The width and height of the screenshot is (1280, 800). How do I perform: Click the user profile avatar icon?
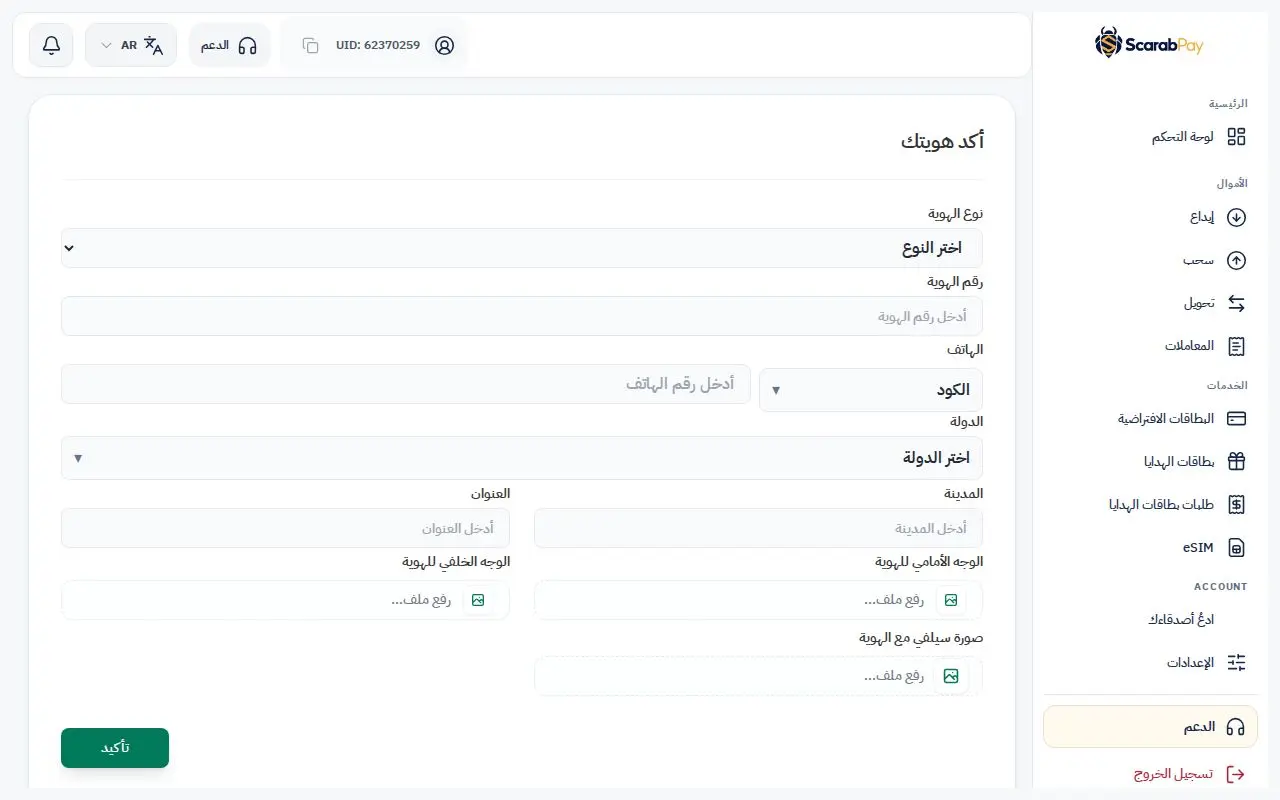(x=445, y=45)
